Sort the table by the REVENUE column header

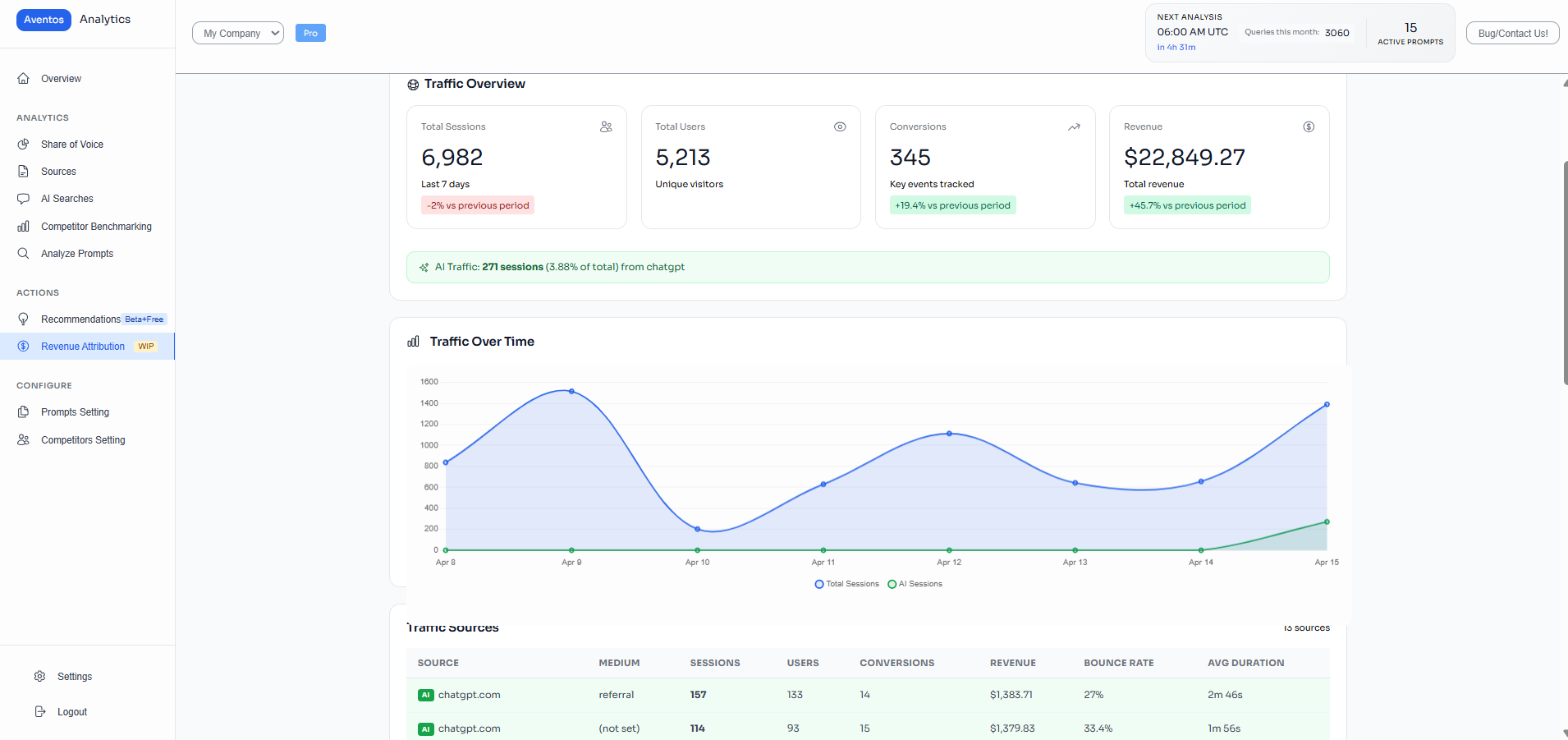pyautogui.click(x=1013, y=663)
